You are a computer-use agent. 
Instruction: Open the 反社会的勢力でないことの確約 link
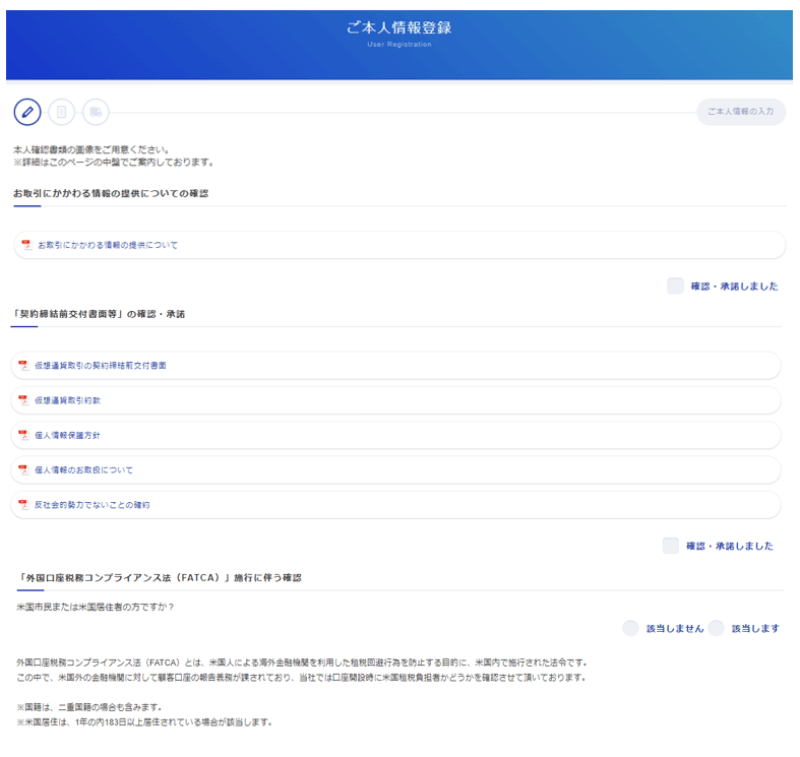[x=91, y=505]
